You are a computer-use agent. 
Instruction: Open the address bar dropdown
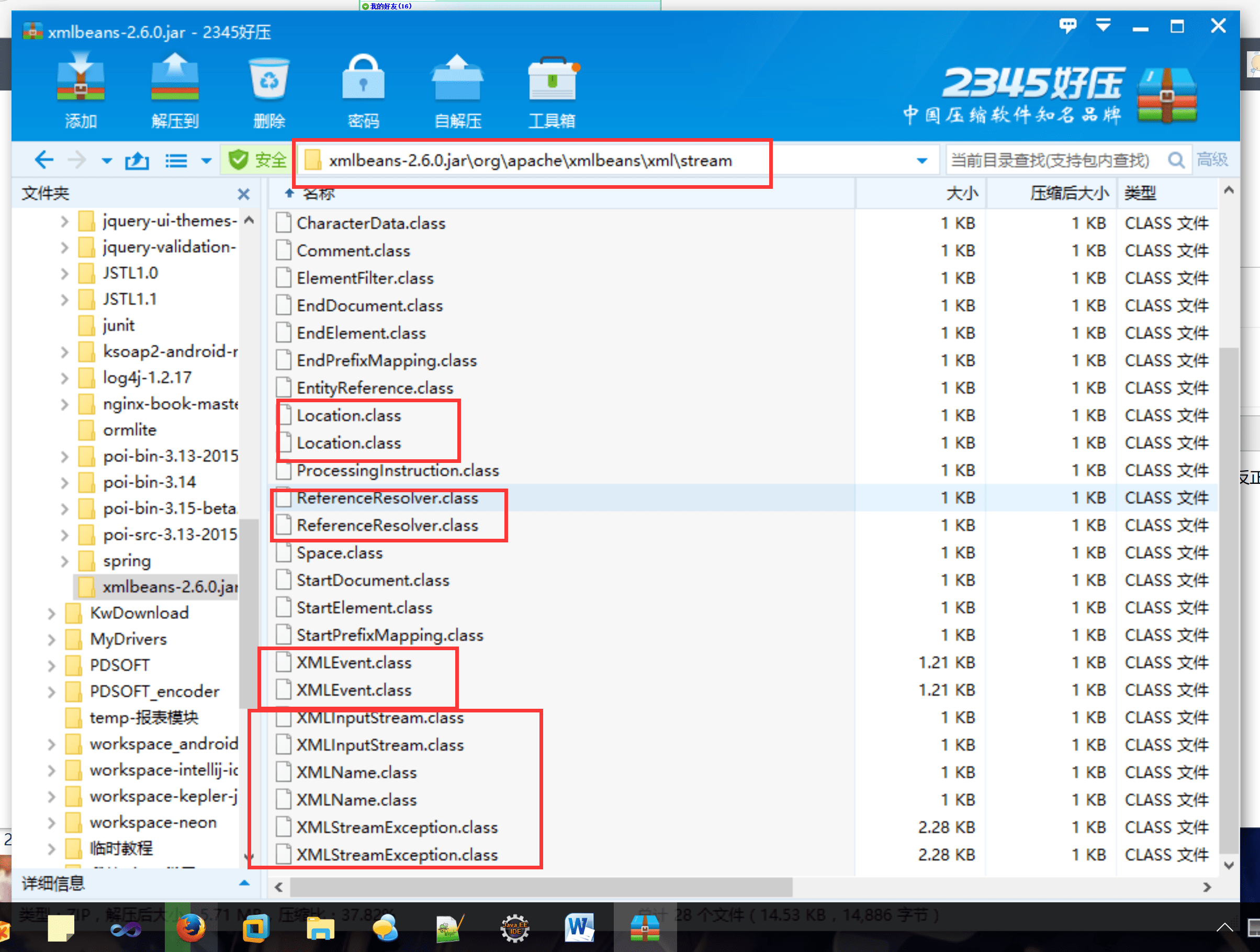pos(921,160)
